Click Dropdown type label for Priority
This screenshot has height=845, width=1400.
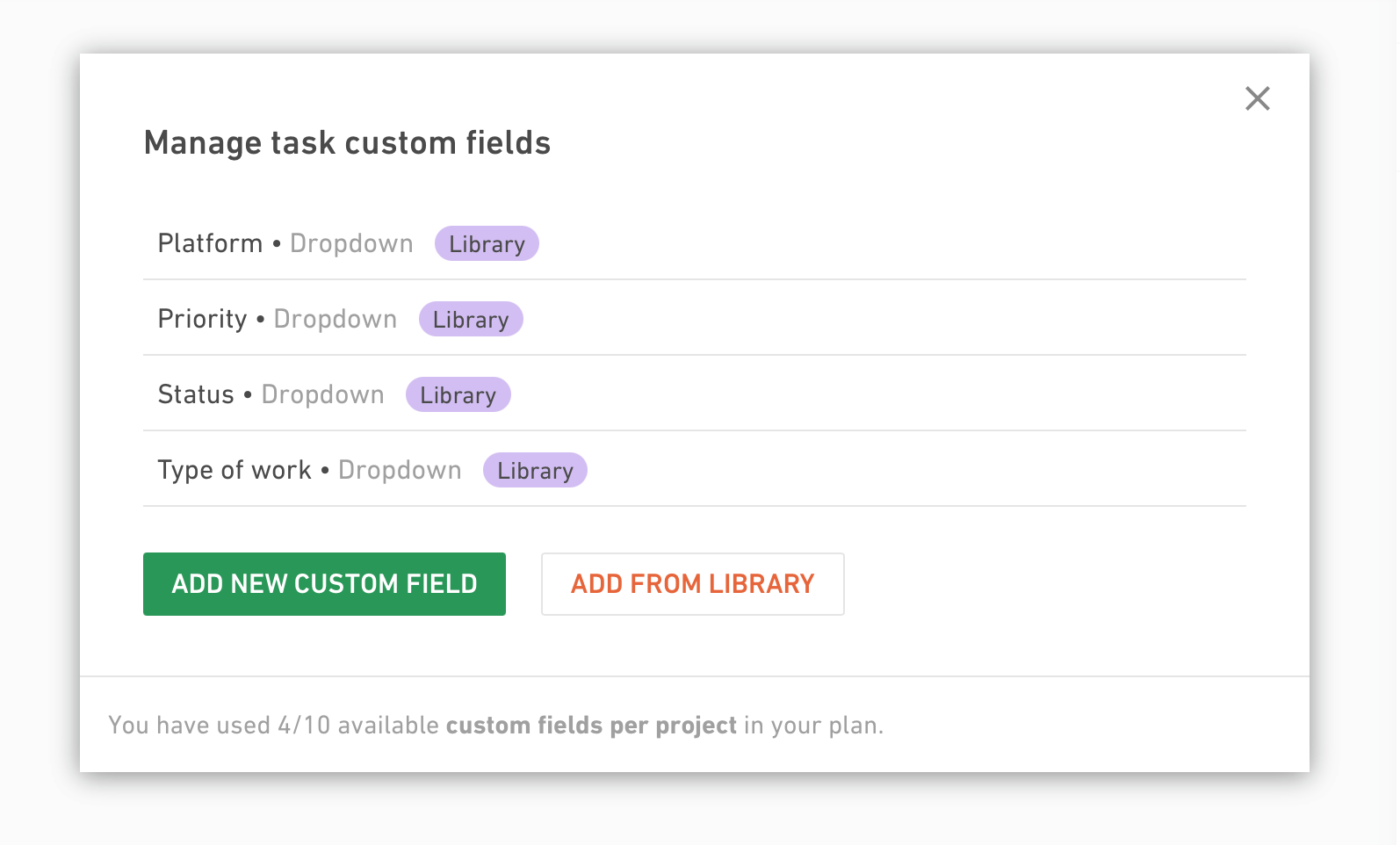click(x=336, y=319)
